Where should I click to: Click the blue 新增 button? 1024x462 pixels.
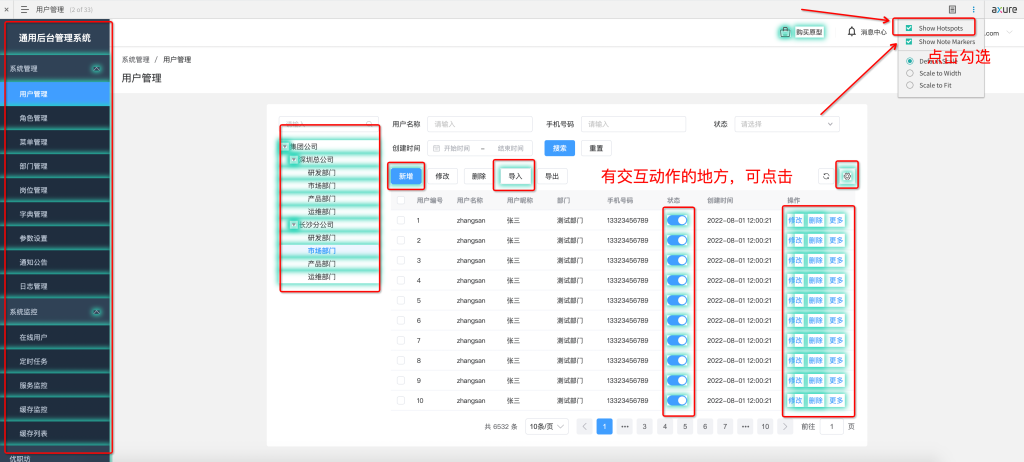(x=405, y=176)
